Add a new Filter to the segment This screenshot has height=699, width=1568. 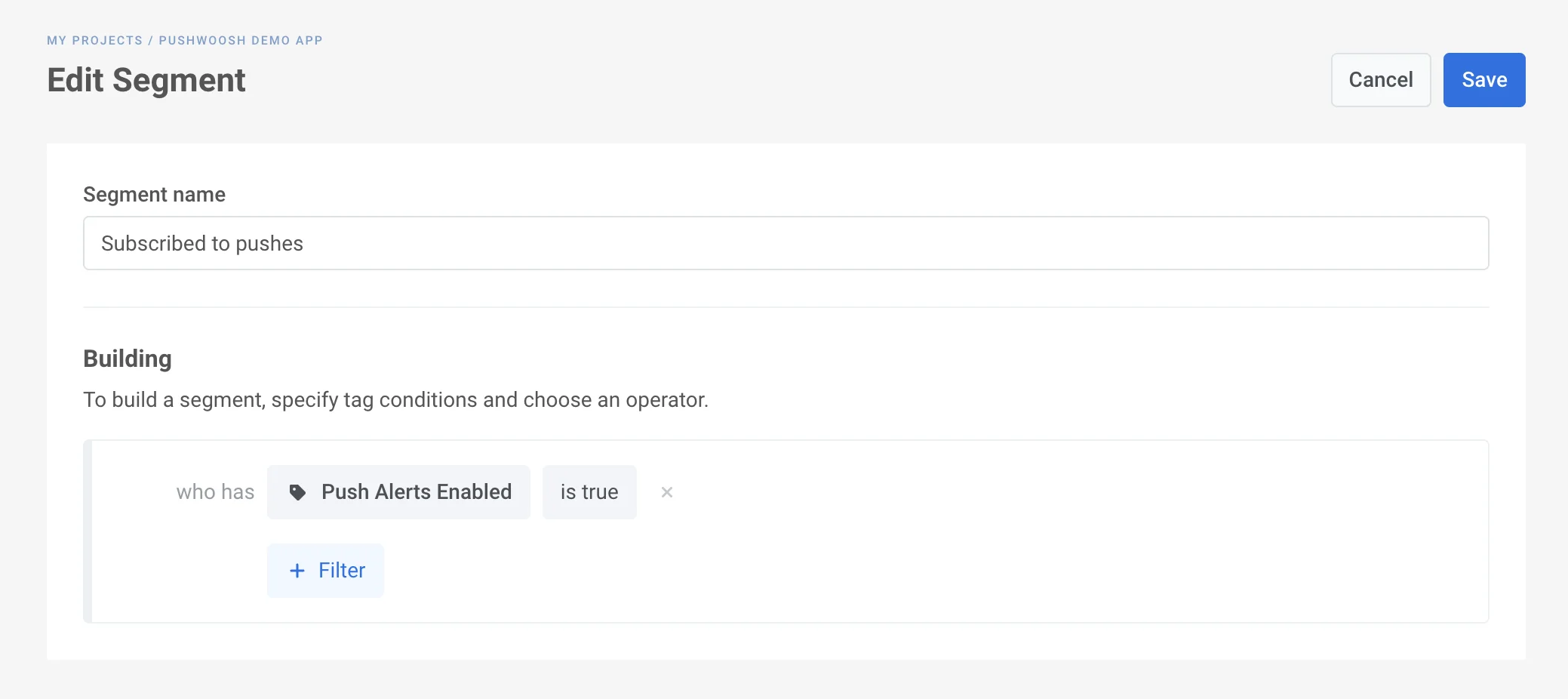(325, 571)
